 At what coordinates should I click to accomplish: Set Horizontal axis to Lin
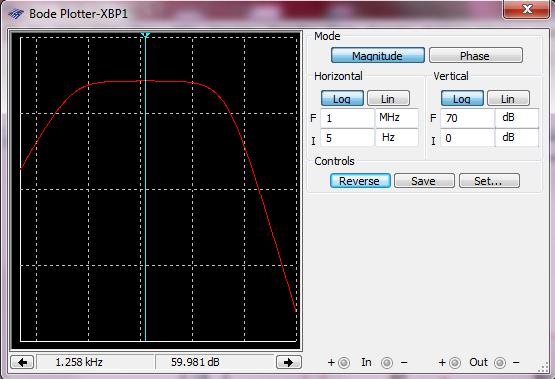tap(388, 98)
